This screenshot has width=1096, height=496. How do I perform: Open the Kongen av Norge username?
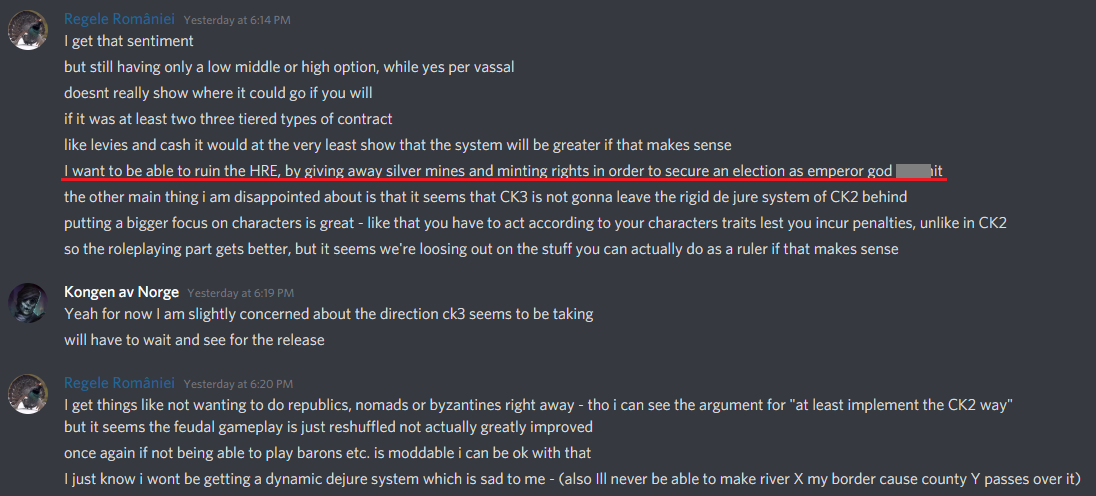coord(121,292)
